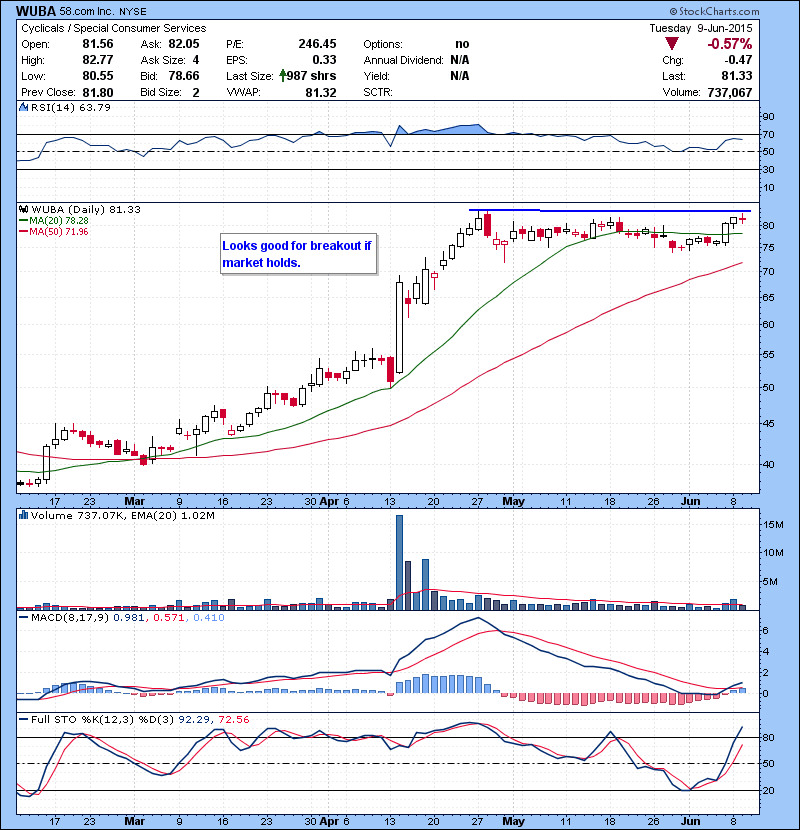Select the High value 82.77
Image resolution: width=800 pixels, height=830 pixels.
(98, 60)
